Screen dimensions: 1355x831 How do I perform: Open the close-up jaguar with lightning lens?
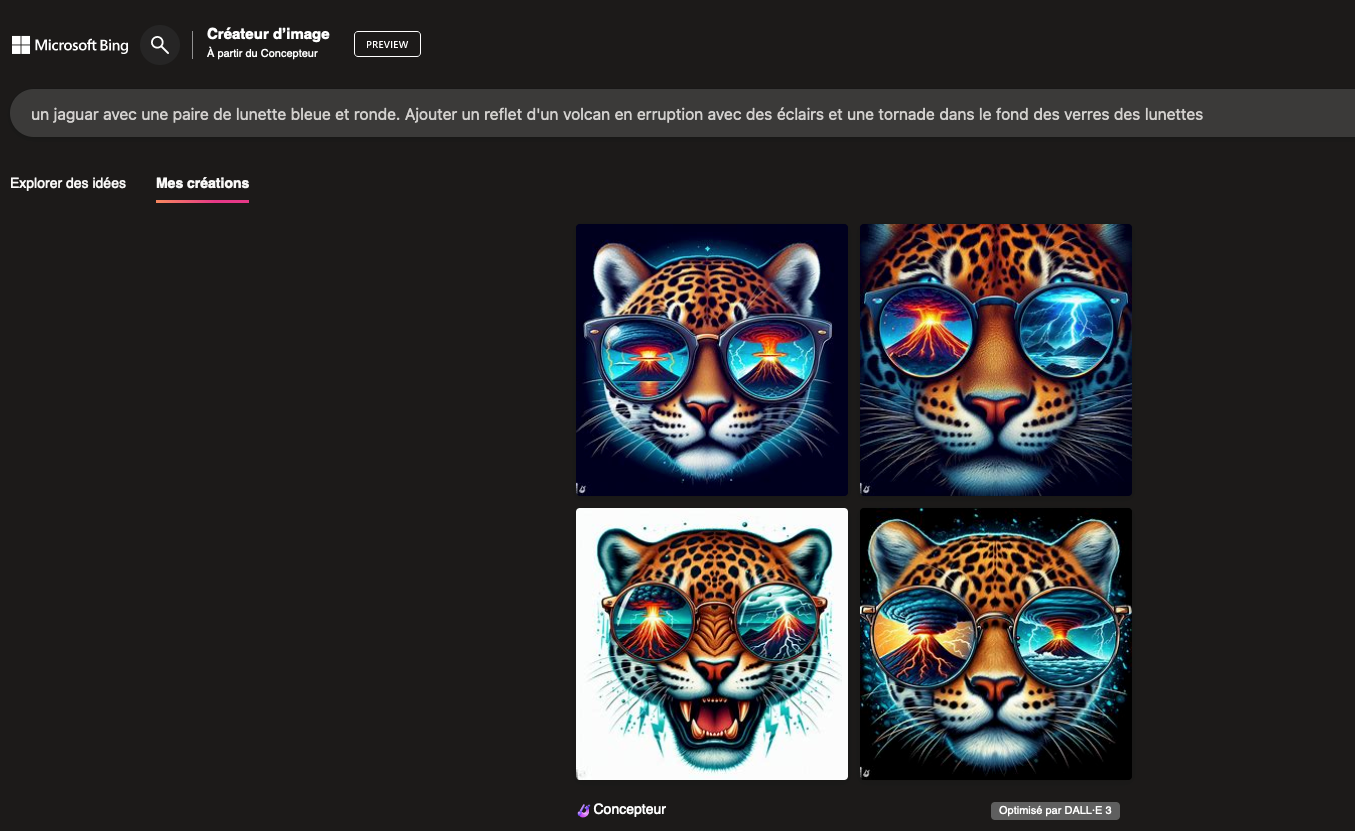996,360
